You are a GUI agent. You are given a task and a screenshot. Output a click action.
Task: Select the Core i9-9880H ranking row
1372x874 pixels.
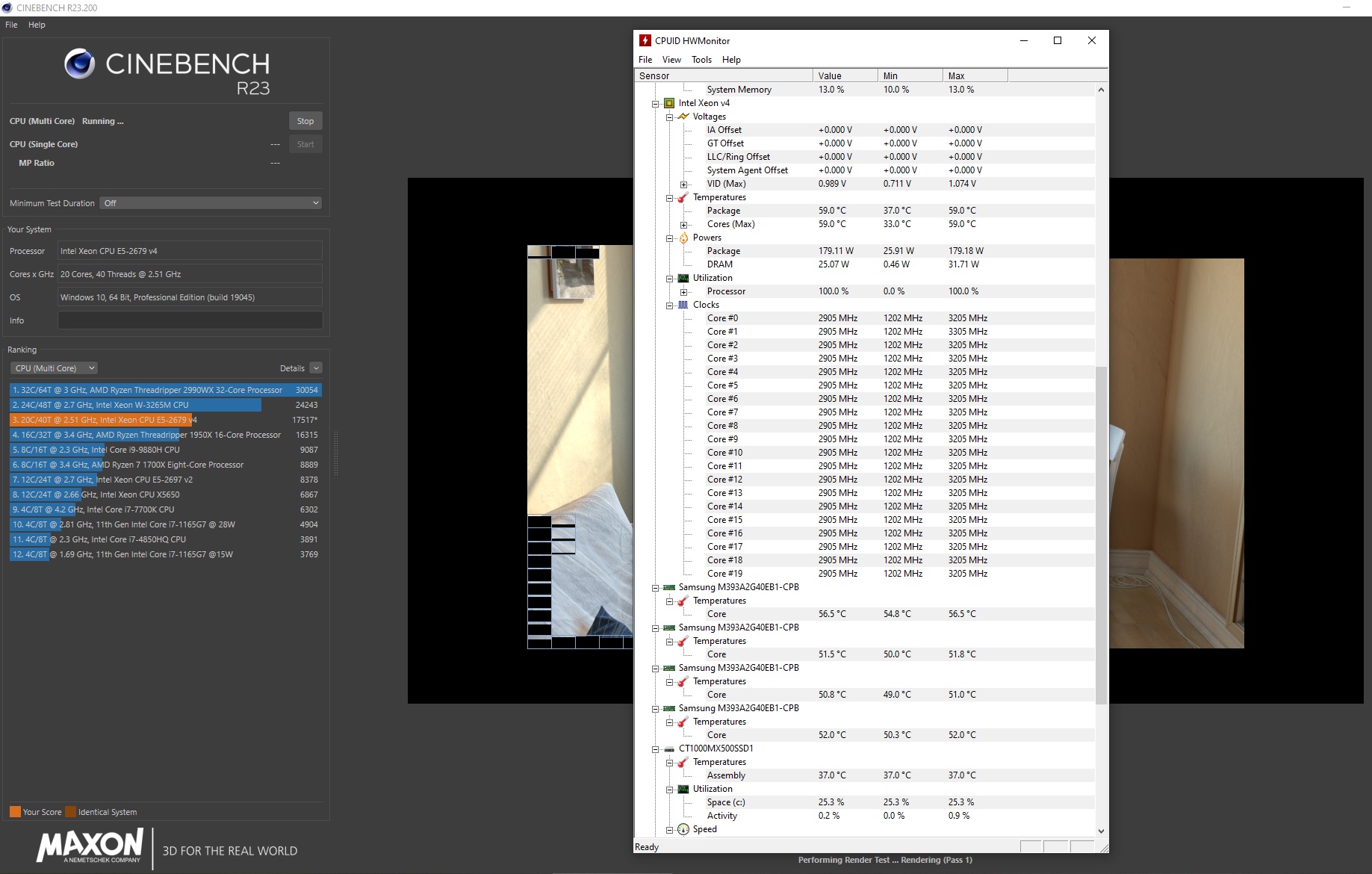(x=165, y=450)
